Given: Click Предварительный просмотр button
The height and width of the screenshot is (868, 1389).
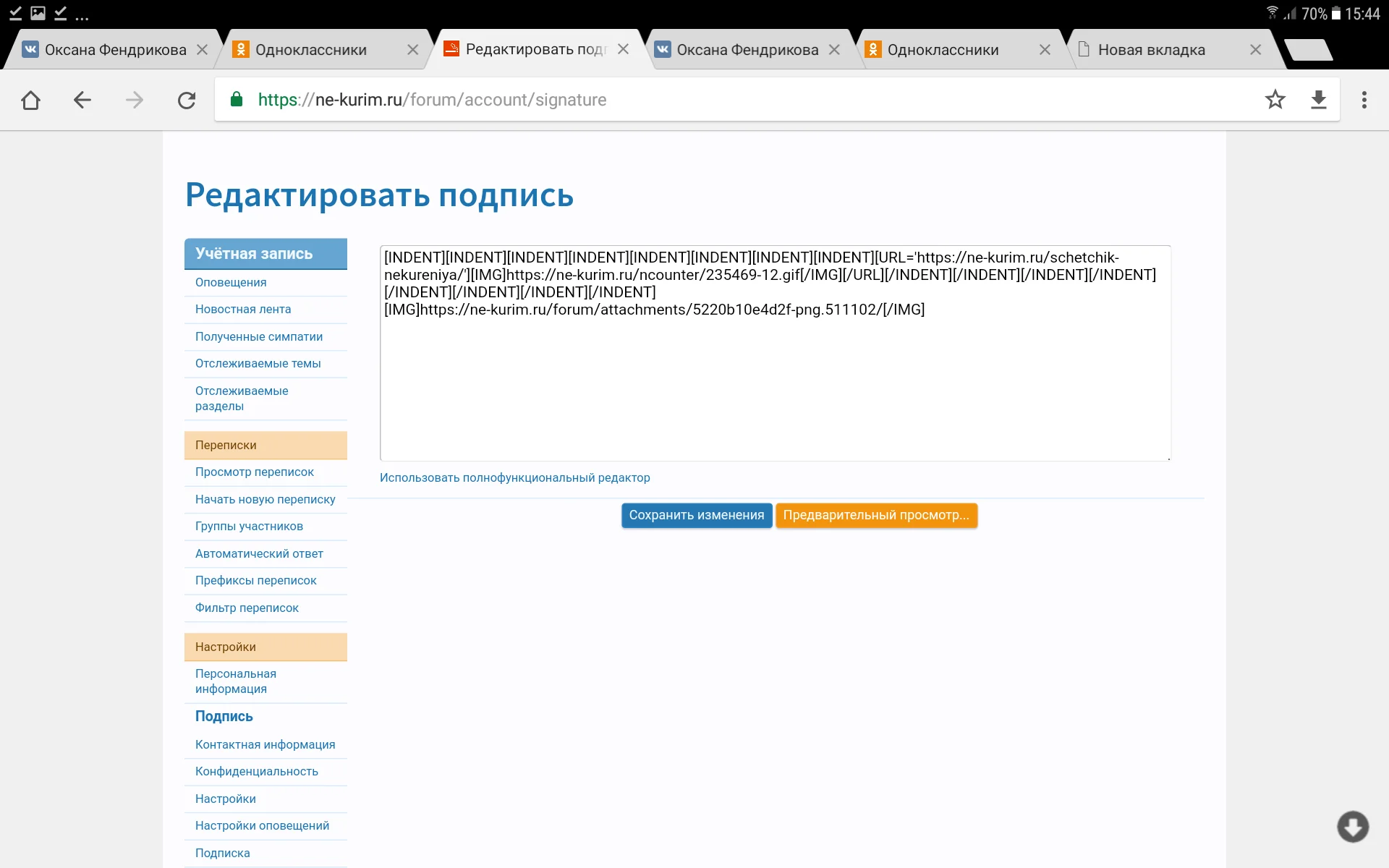Looking at the screenshot, I should point(876,515).
